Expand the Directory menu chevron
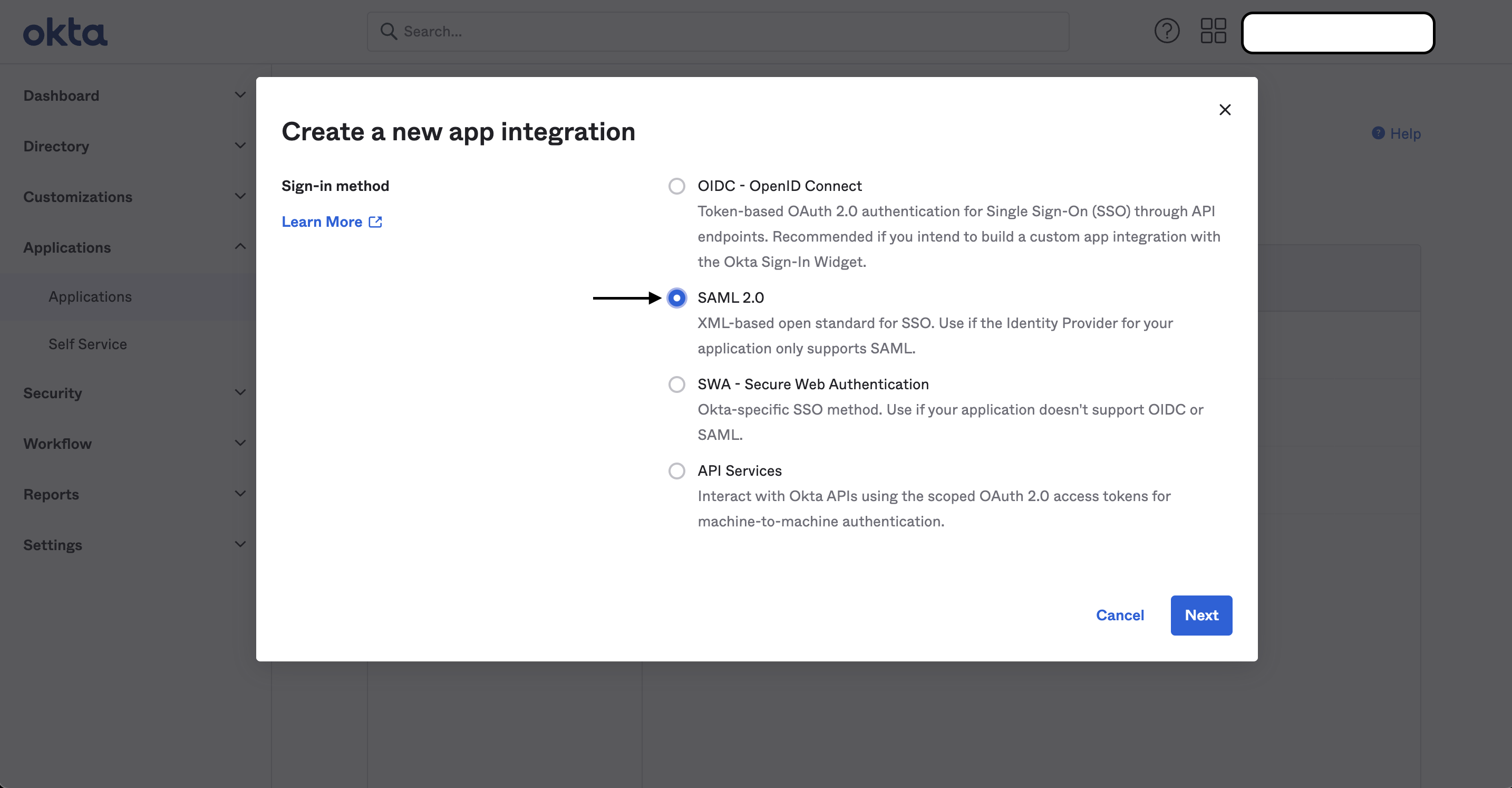The width and height of the screenshot is (1512, 788). tap(240, 146)
